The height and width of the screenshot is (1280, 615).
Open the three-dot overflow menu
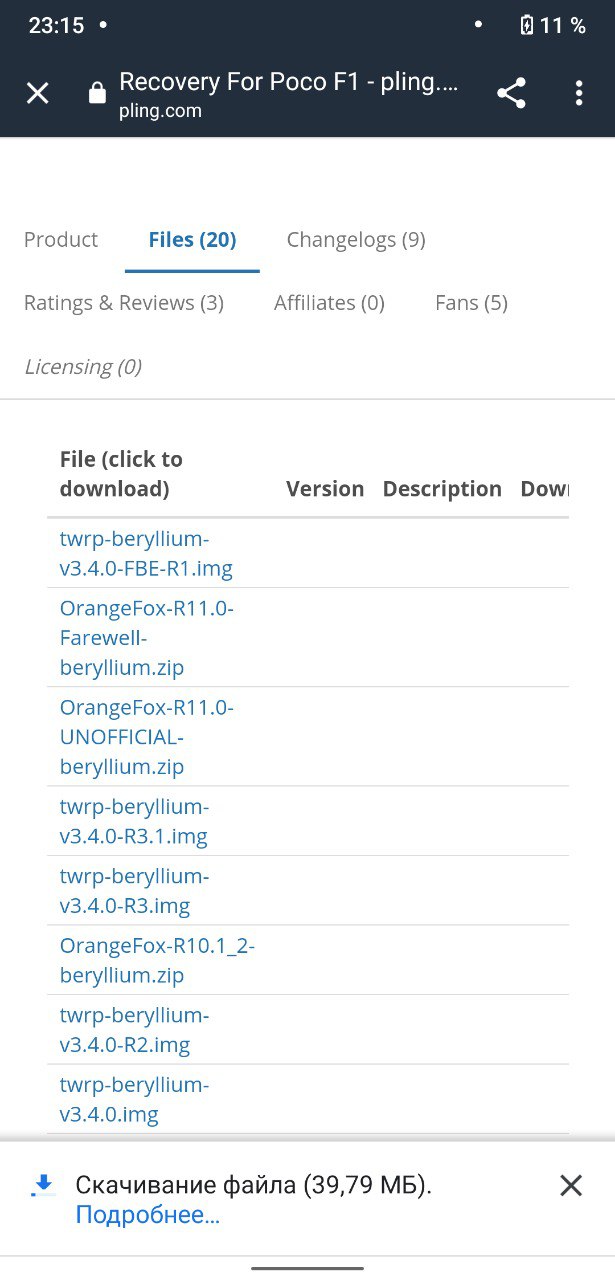click(579, 94)
